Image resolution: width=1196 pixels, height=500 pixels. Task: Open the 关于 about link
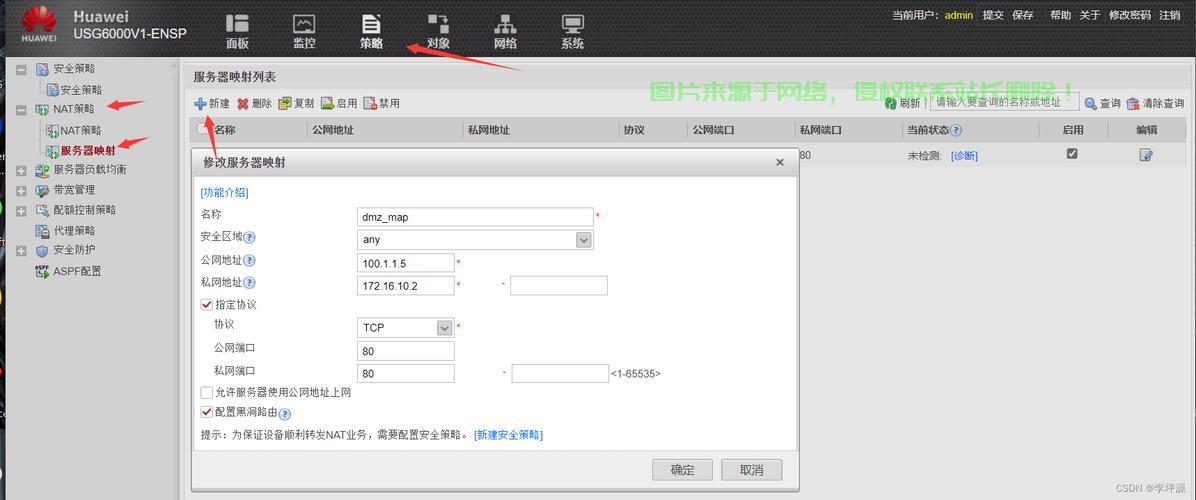click(x=1090, y=15)
